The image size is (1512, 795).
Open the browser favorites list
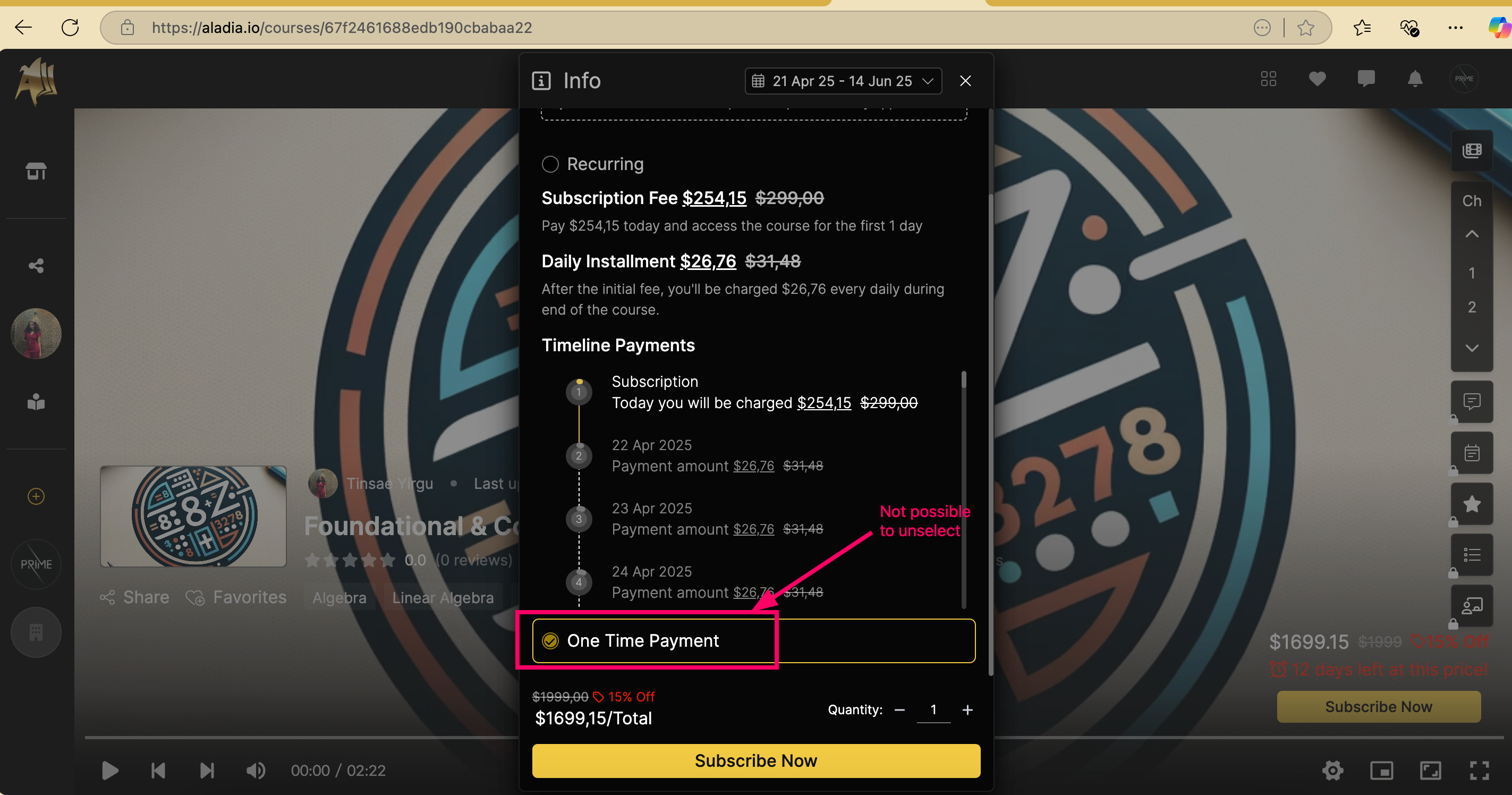[1362, 28]
